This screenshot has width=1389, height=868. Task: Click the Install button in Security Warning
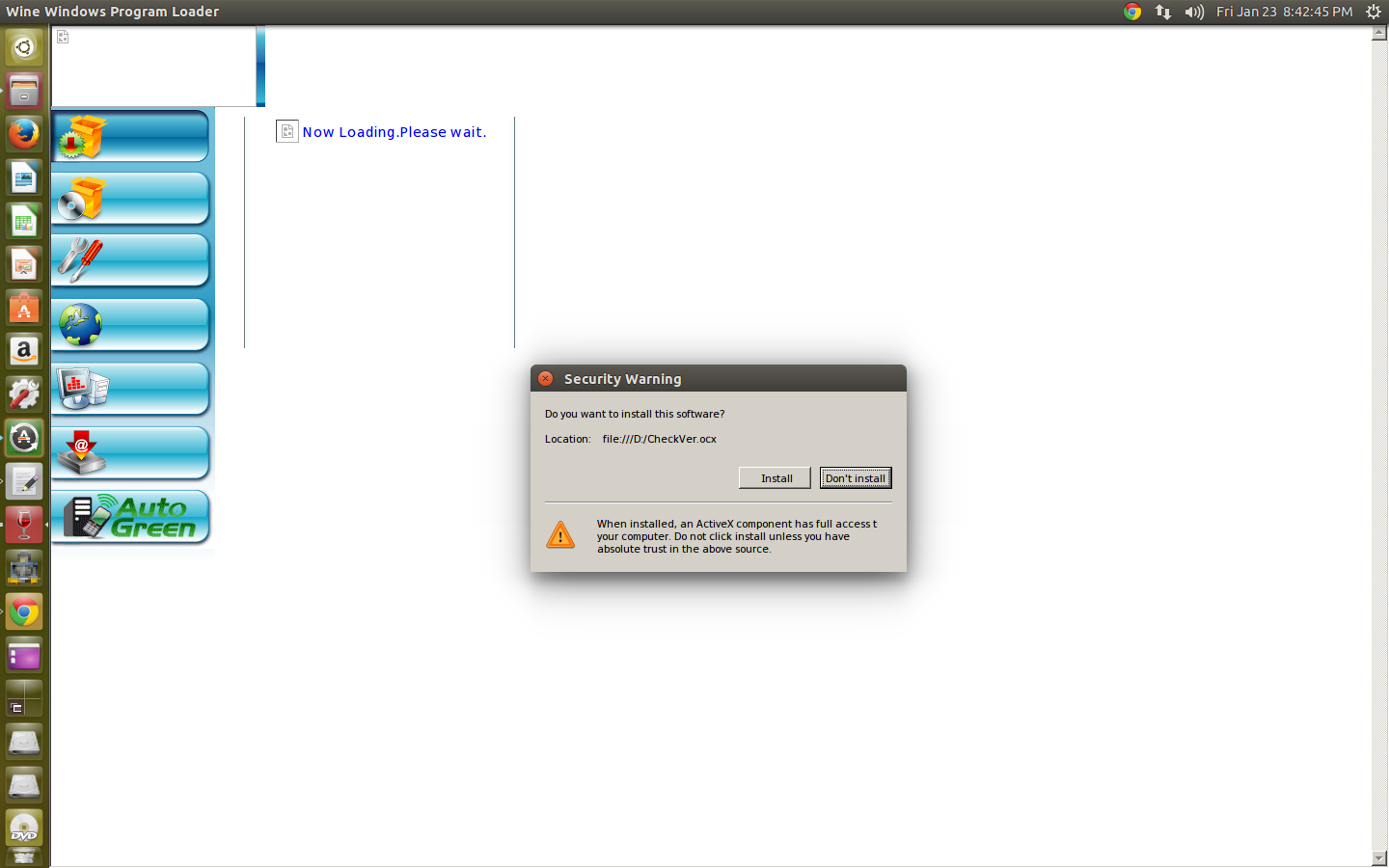pos(775,478)
